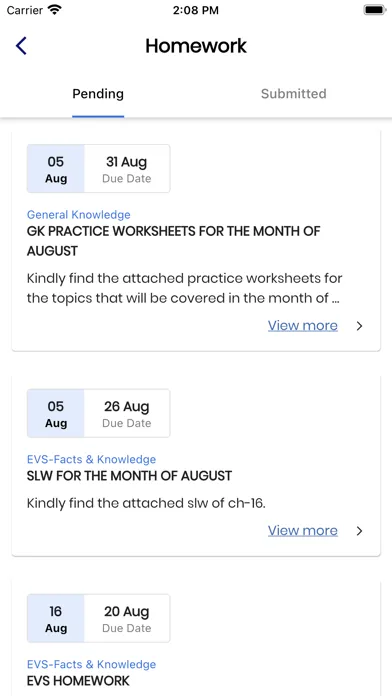Select the 31 Aug due date box

coord(127,169)
